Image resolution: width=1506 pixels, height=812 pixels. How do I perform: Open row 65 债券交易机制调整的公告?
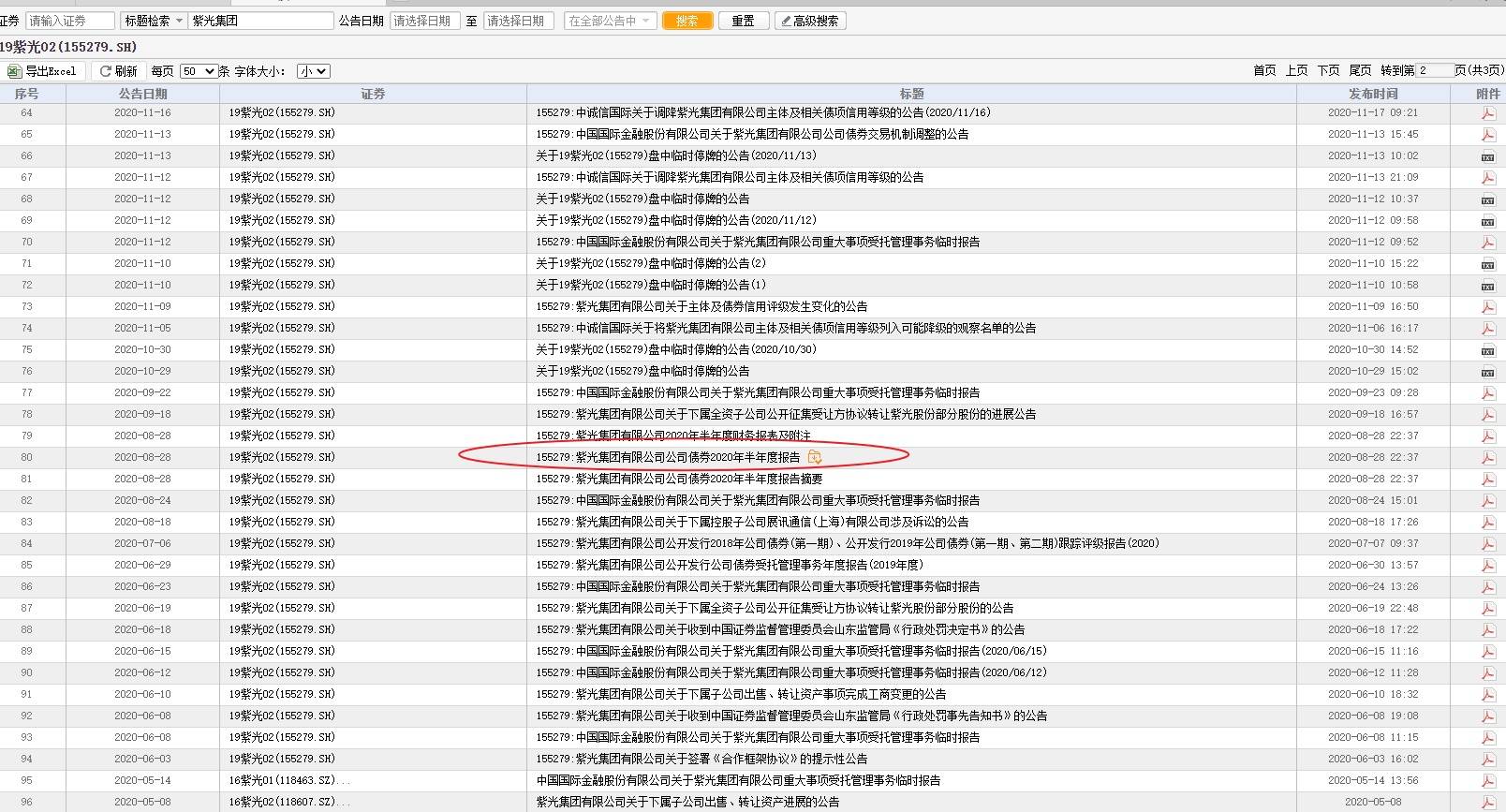tap(752, 135)
